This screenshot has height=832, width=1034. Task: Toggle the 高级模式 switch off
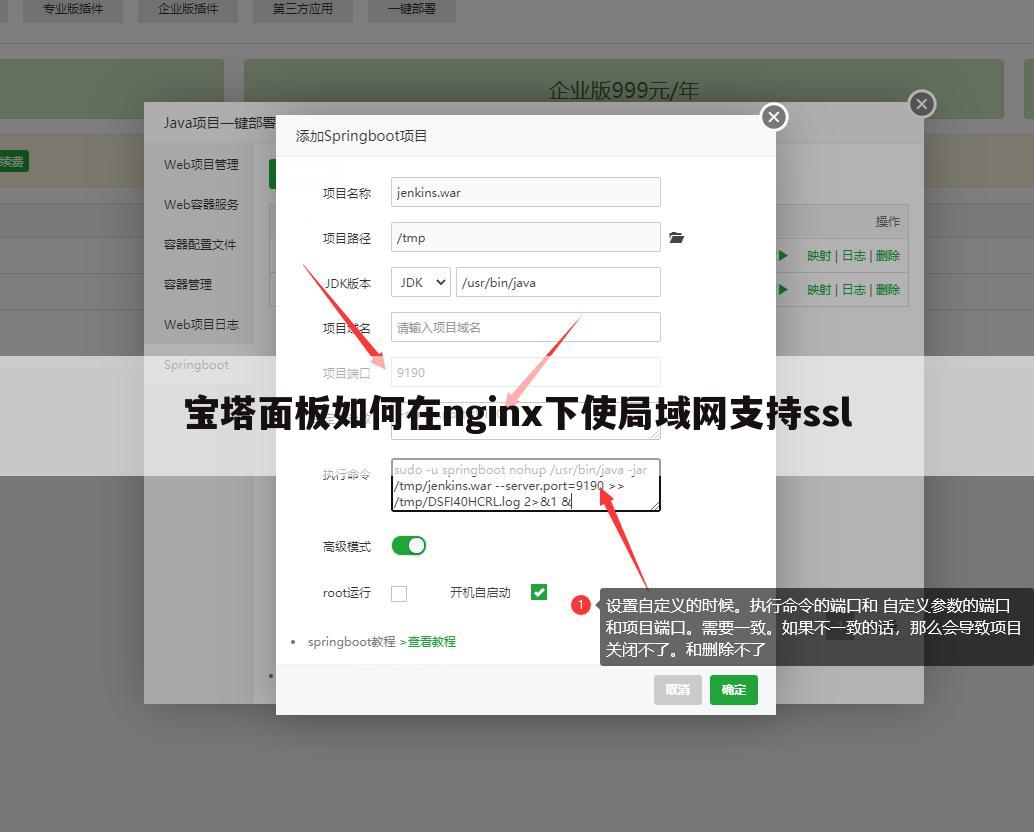(409, 545)
